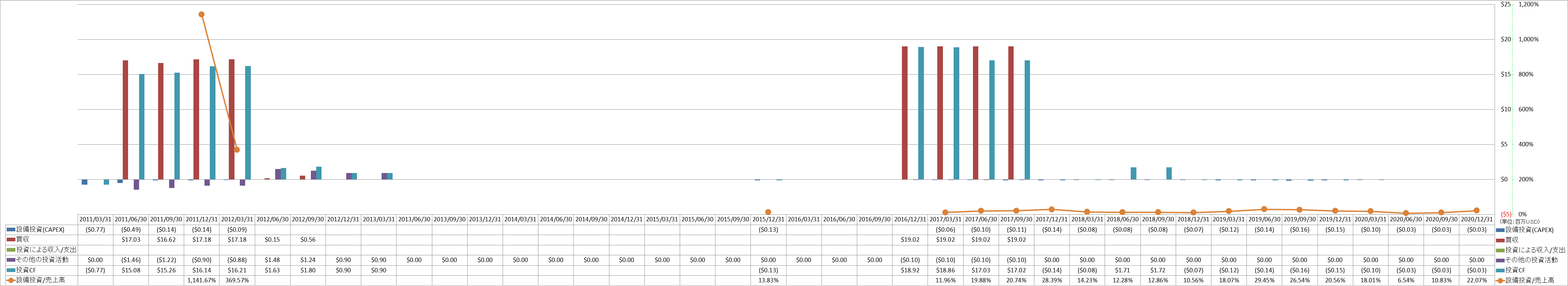Select the $1.72 value cell

(1158, 270)
